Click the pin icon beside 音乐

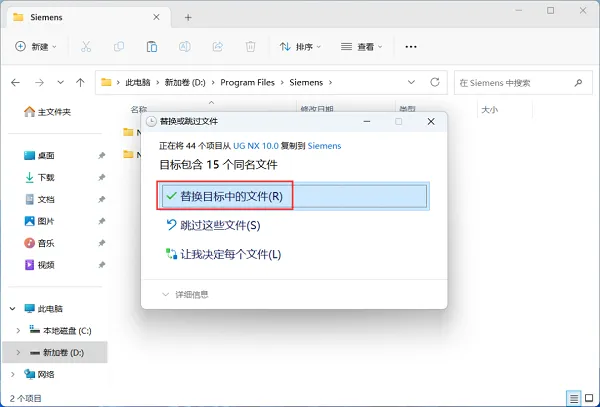(101, 243)
